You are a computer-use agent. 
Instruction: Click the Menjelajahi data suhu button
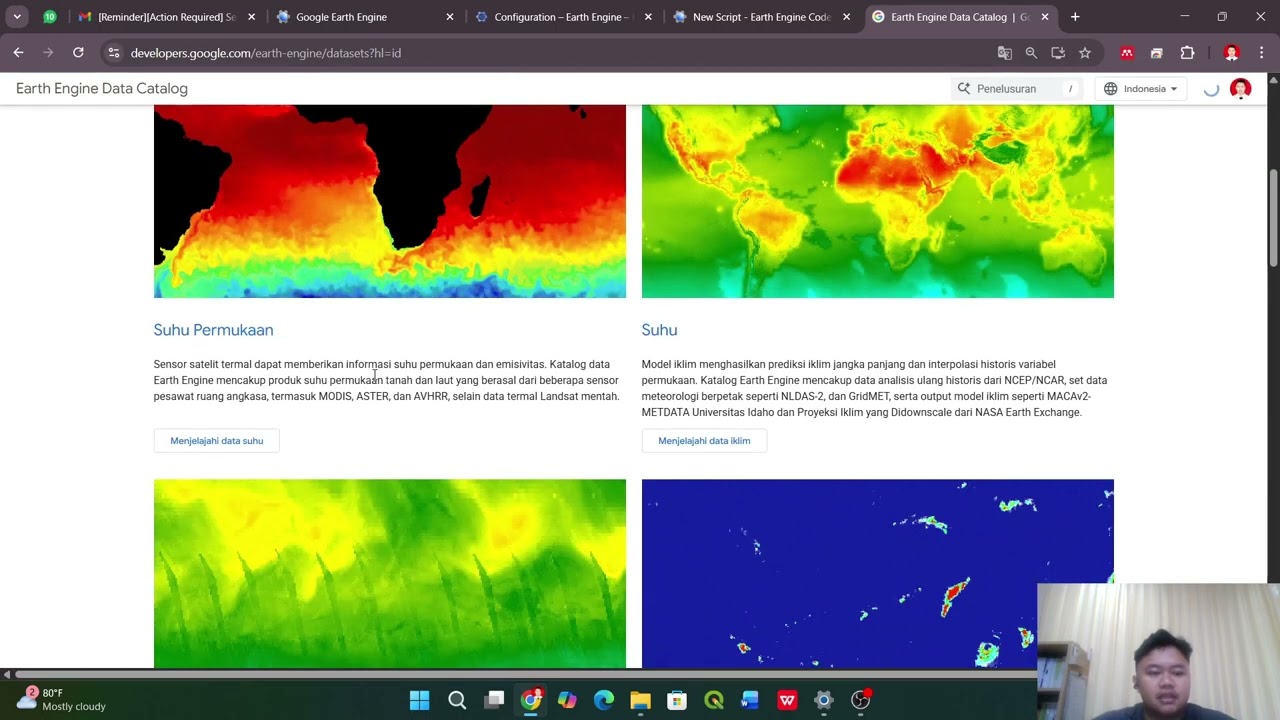point(217,441)
